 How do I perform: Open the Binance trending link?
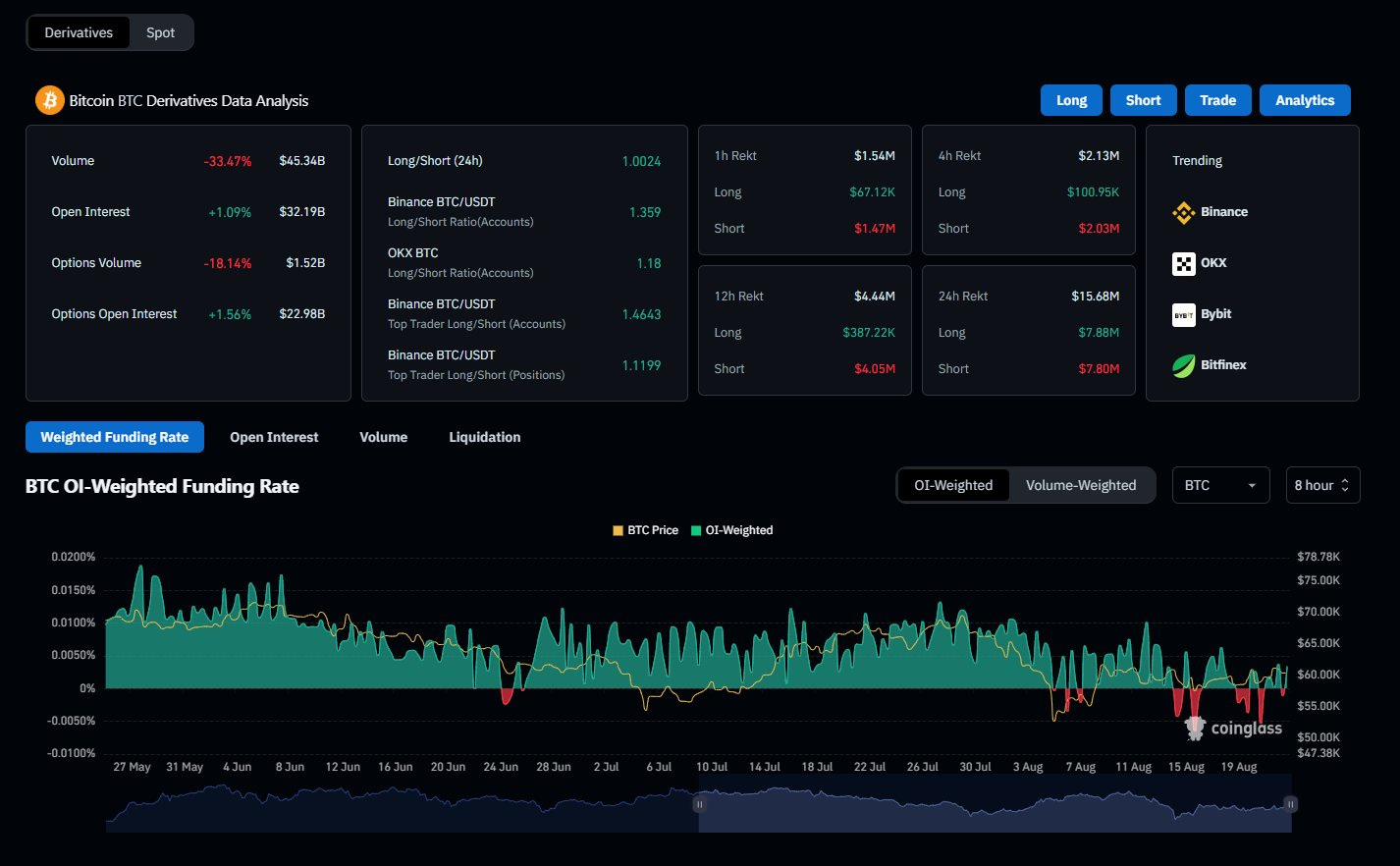pos(1223,212)
